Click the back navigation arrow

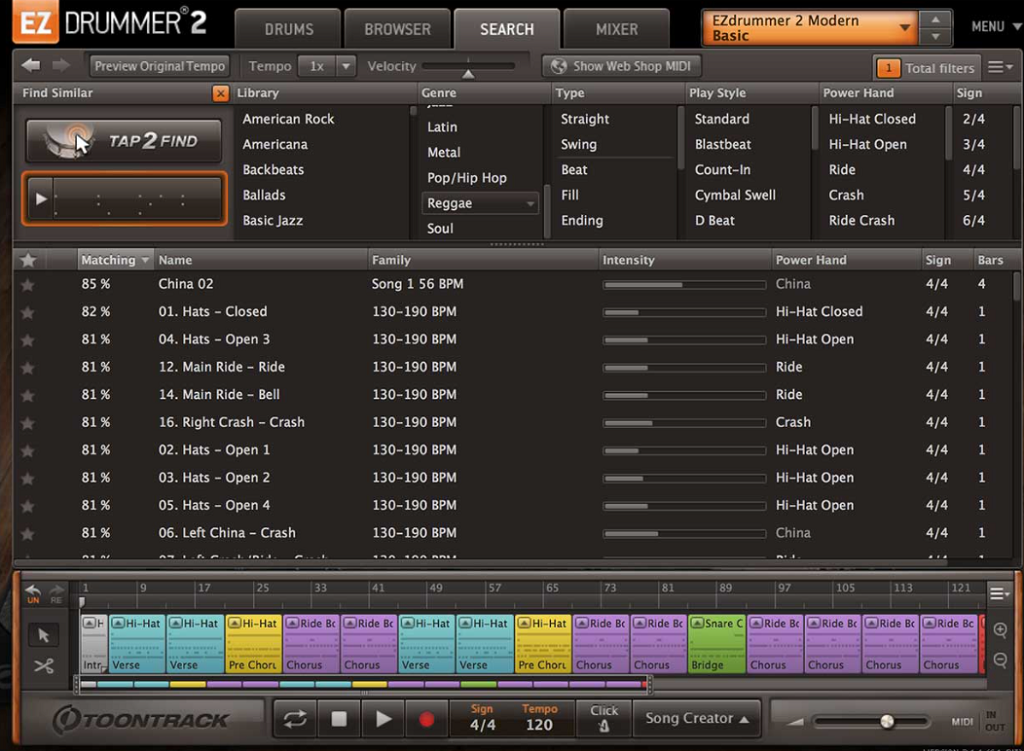pyautogui.click(x=30, y=65)
